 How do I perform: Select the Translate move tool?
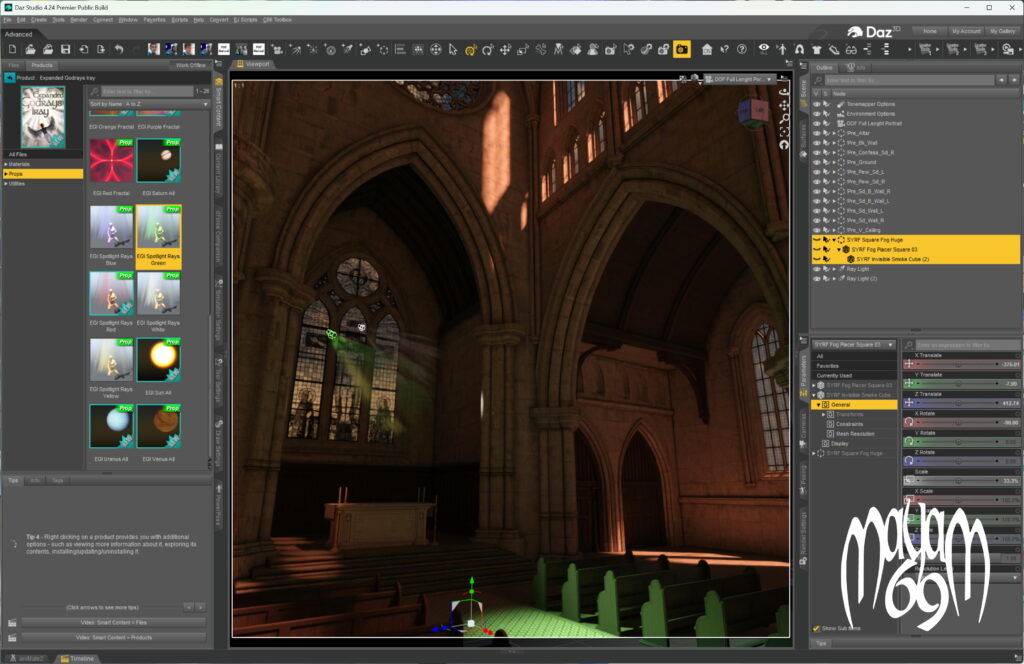pyautogui.click(x=505, y=50)
